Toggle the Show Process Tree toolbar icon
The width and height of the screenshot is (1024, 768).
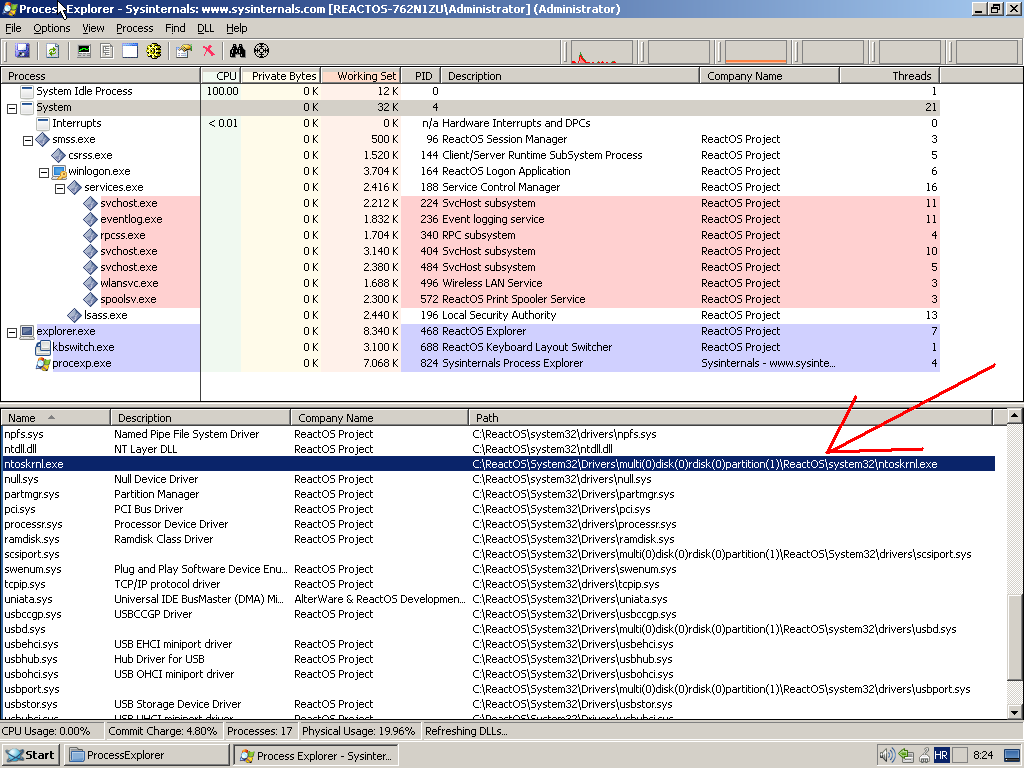106,51
